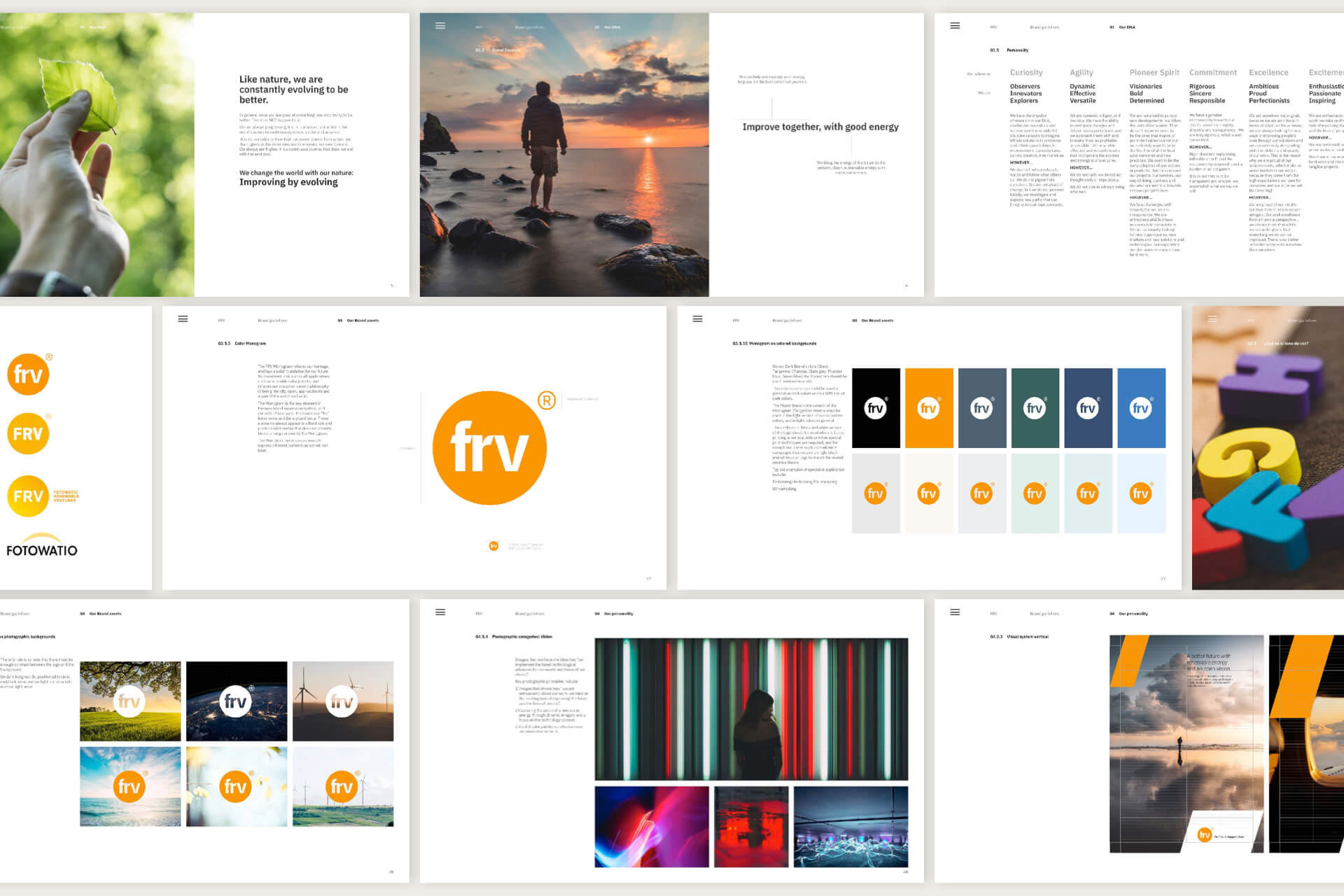Select the mint green swatch with orange monogram
Viewport: 1344px width, 896px height.
click(x=1035, y=493)
